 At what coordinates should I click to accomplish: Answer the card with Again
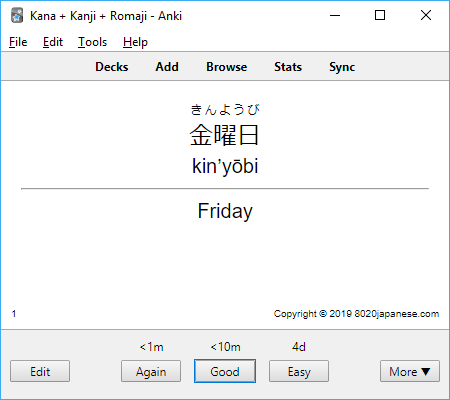(x=151, y=371)
